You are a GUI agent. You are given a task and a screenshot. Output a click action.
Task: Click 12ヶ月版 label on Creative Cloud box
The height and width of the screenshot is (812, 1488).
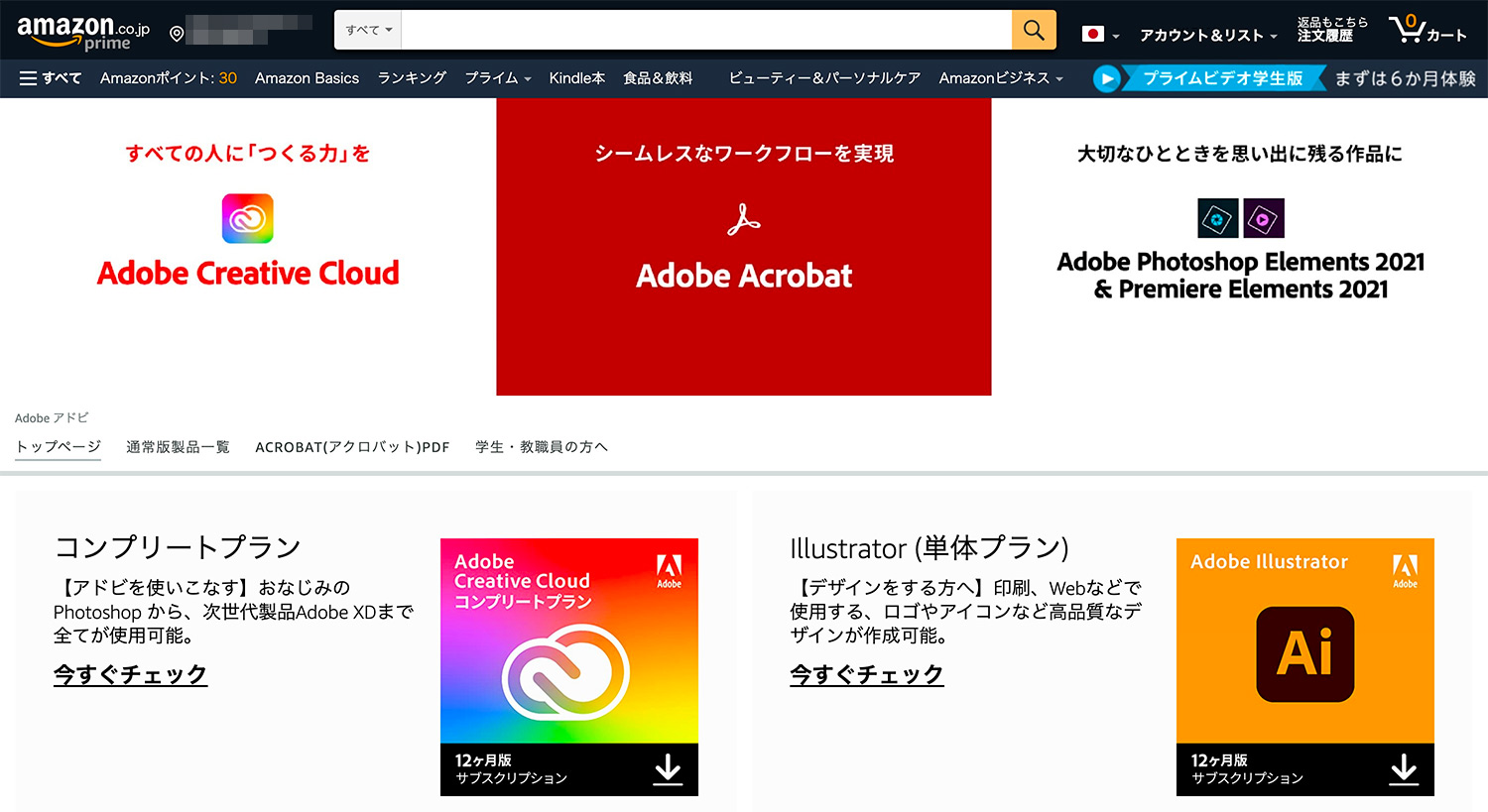pyautogui.click(x=483, y=760)
